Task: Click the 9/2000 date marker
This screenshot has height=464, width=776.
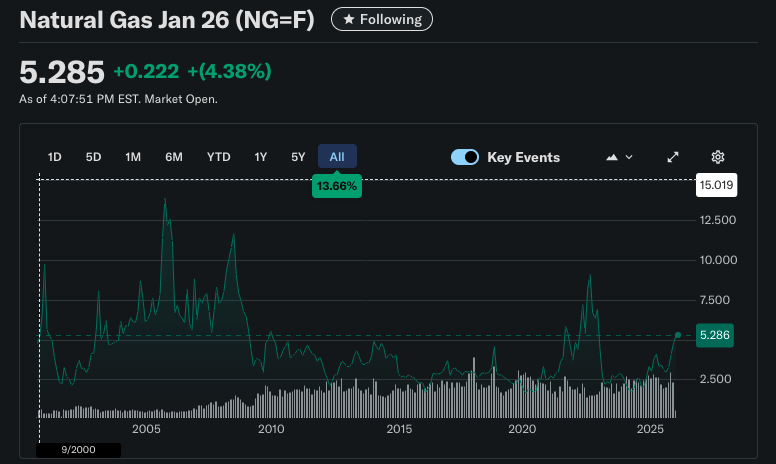Action: click(x=78, y=450)
